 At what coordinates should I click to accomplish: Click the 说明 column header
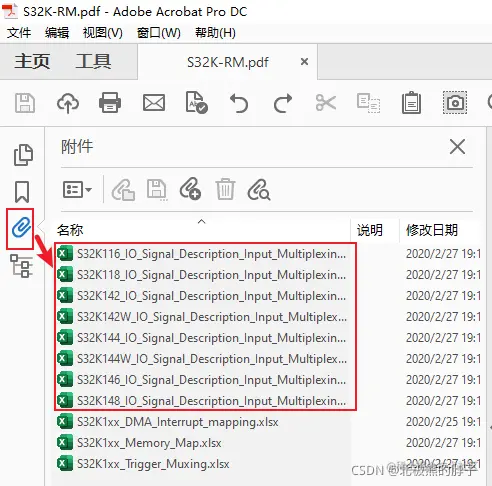click(370, 230)
